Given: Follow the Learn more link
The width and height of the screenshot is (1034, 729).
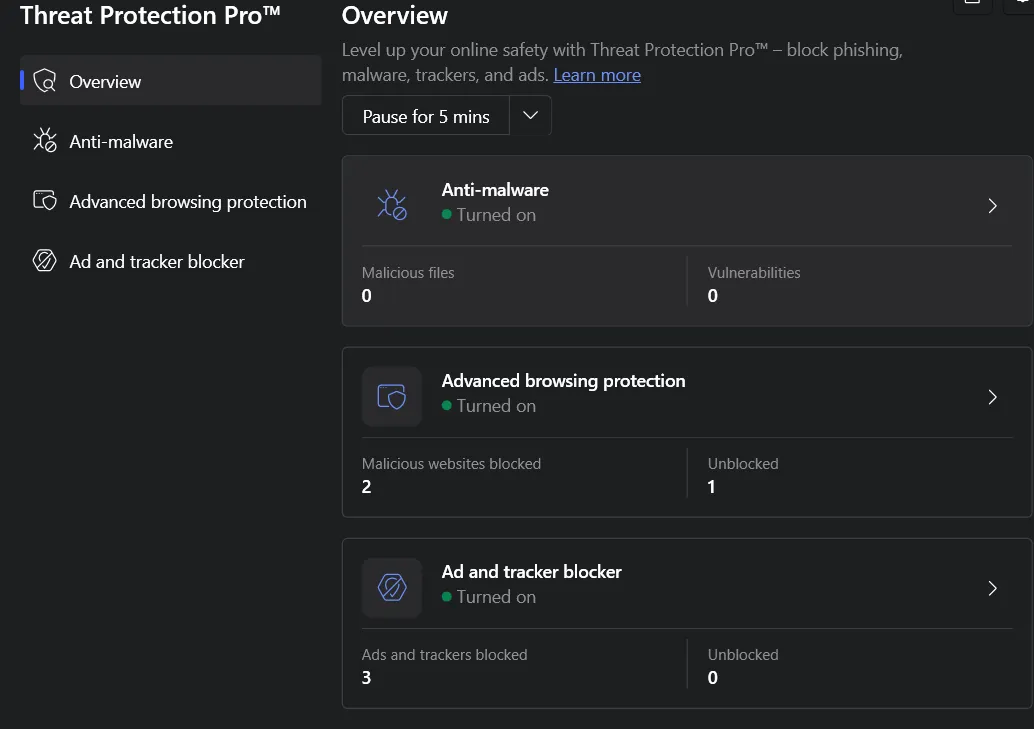Looking at the screenshot, I should (x=597, y=75).
